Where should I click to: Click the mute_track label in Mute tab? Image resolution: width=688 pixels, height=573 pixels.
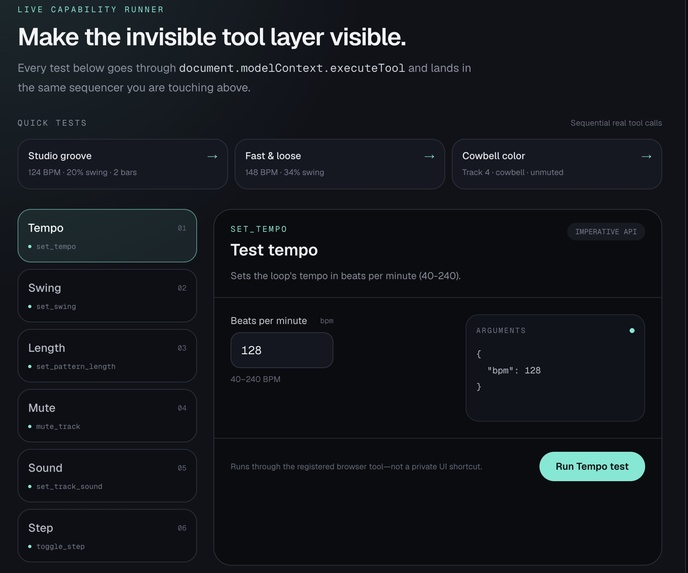pyautogui.click(x=58, y=426)
